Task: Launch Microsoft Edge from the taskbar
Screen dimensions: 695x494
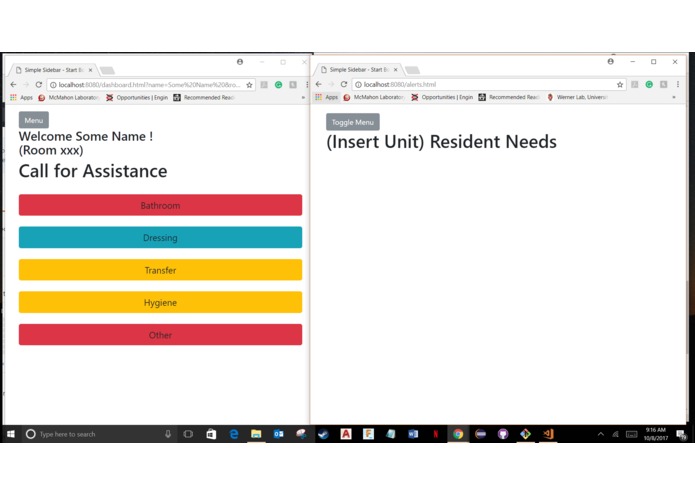Action: click(234, 434)
